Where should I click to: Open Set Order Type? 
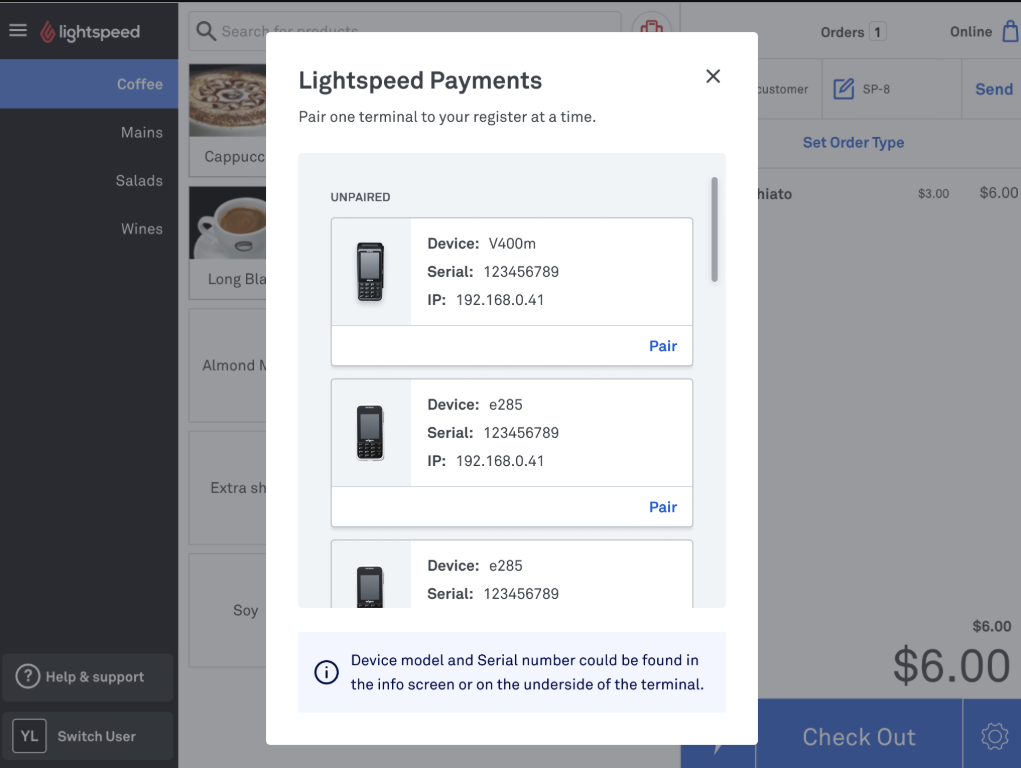click(853, 143)
